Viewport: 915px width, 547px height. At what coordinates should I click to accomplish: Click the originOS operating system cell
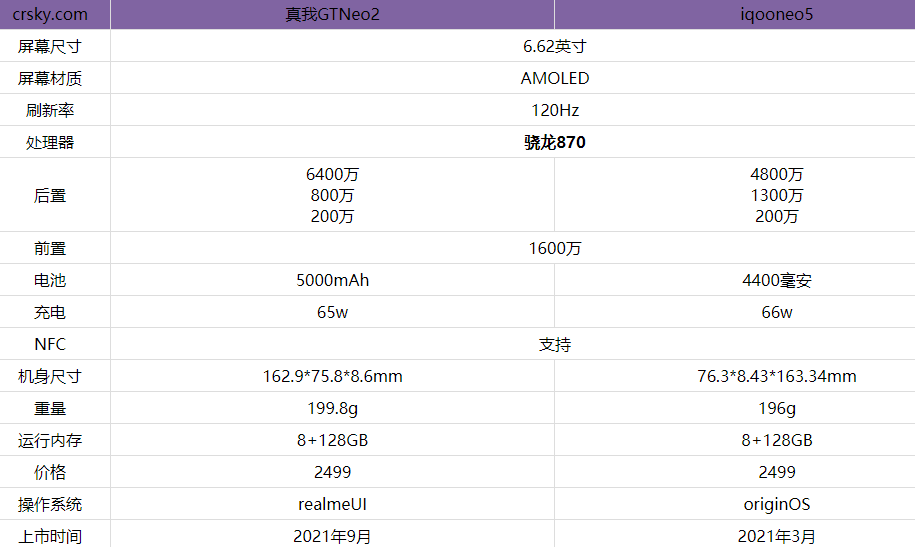tap(776, 504)
